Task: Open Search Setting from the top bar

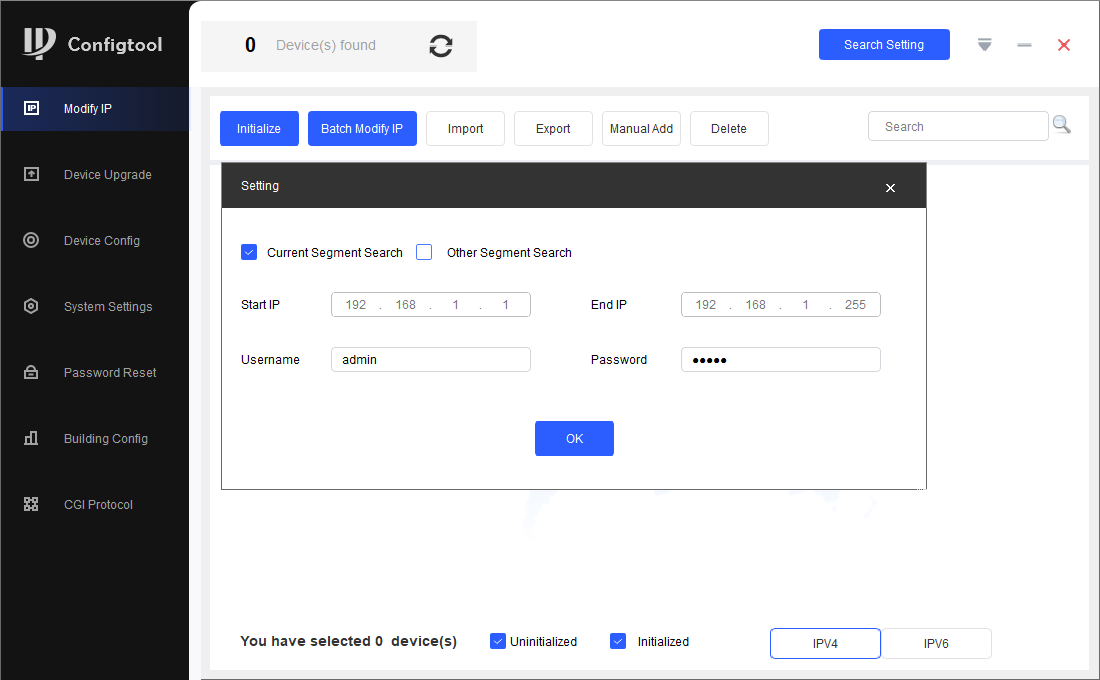Action: click(x=884, y=45)
